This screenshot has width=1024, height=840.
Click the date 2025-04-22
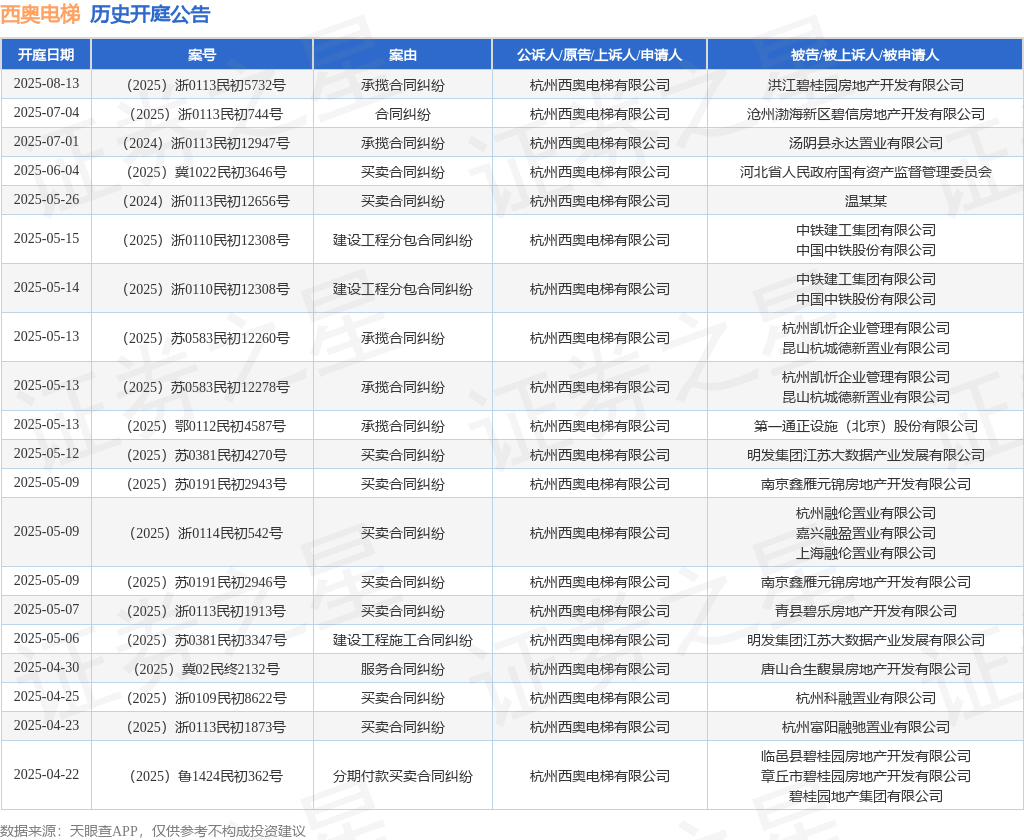46,774
